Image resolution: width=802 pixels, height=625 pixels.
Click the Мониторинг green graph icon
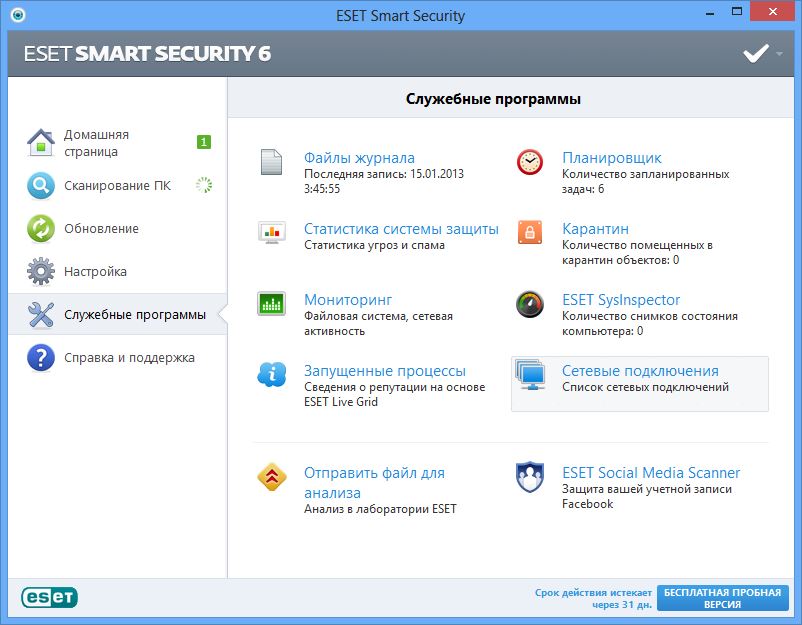tap(272, 304)
